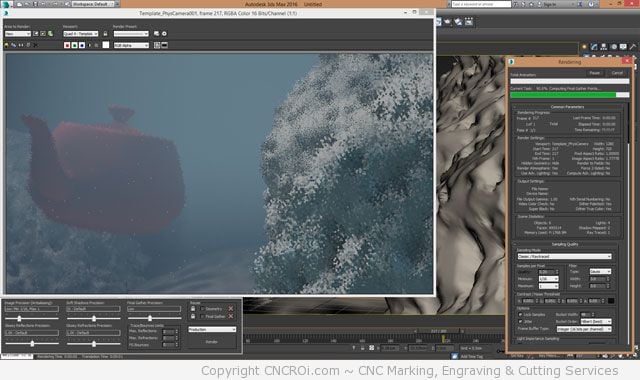The image size is (640, 380).
Task: Click red X to clear Final Gather cache
Action: coord(231,316)
